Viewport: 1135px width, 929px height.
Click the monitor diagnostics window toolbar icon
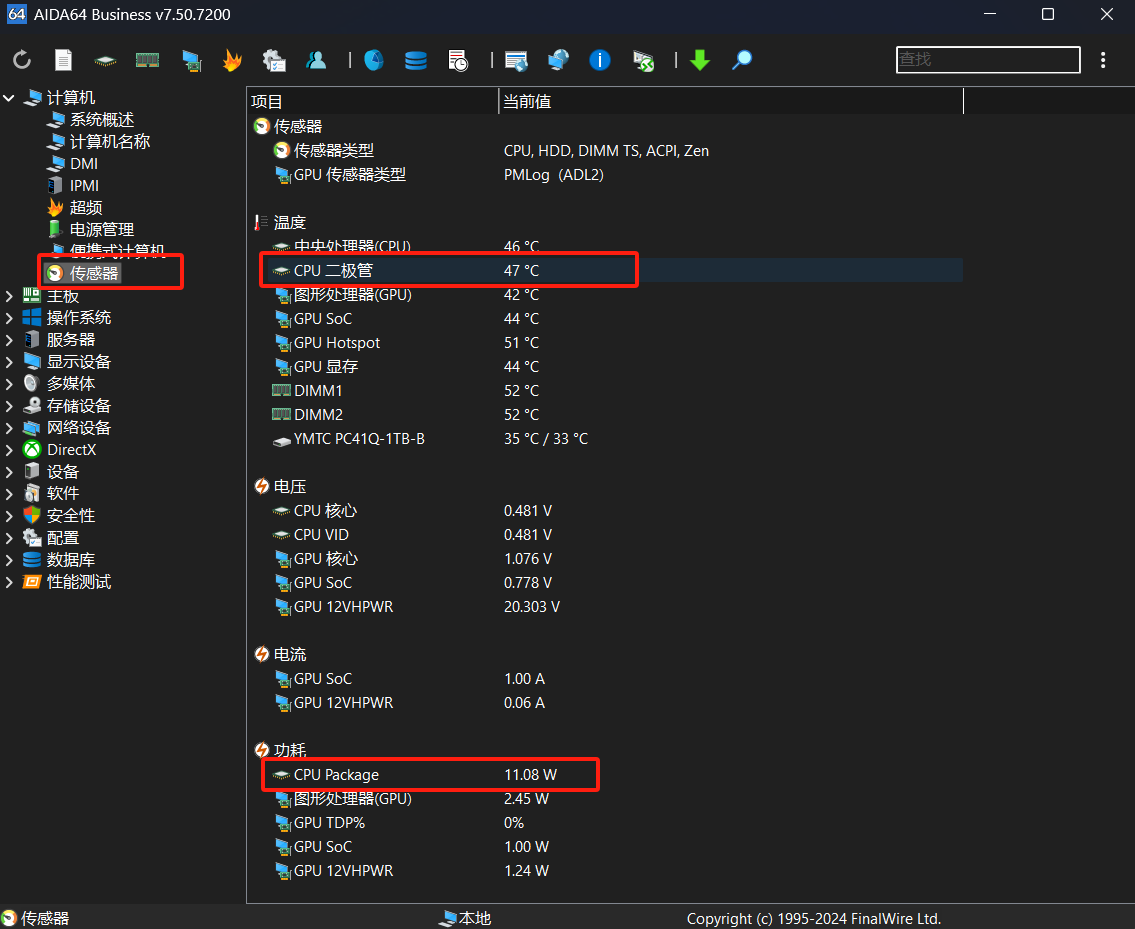click(516, 61)
